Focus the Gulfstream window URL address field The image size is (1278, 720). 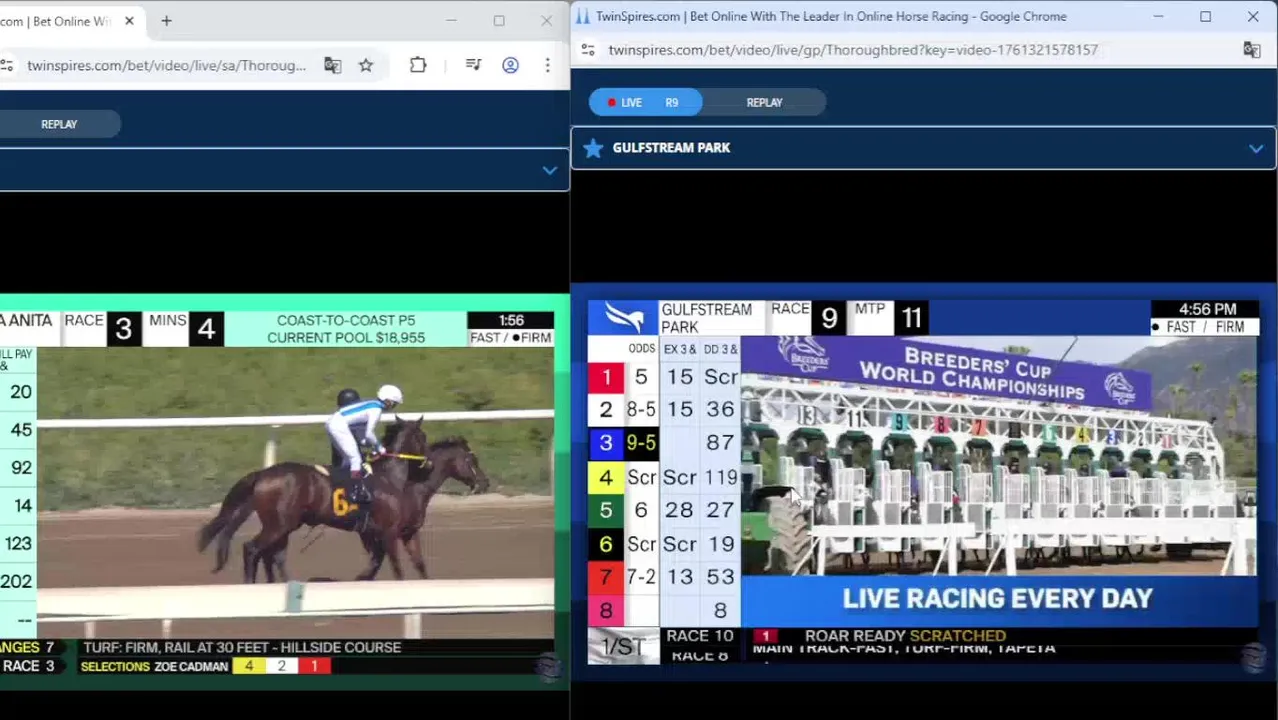click(x=853, y=50)
